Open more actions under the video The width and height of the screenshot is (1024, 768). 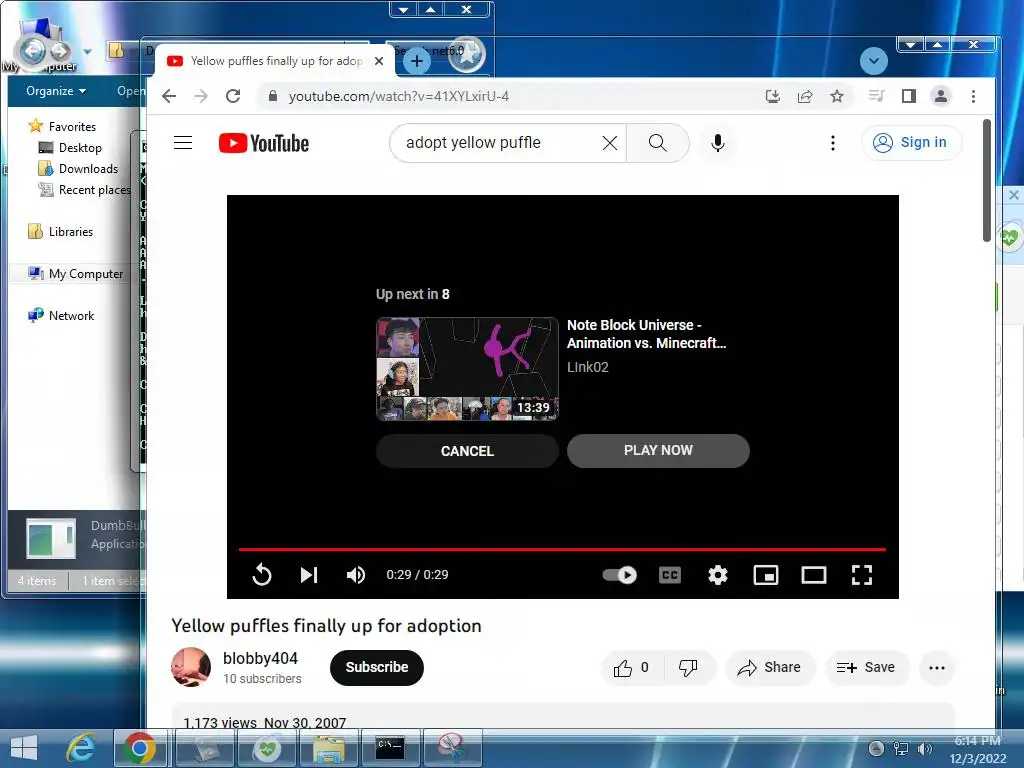(x=937, y=667)
